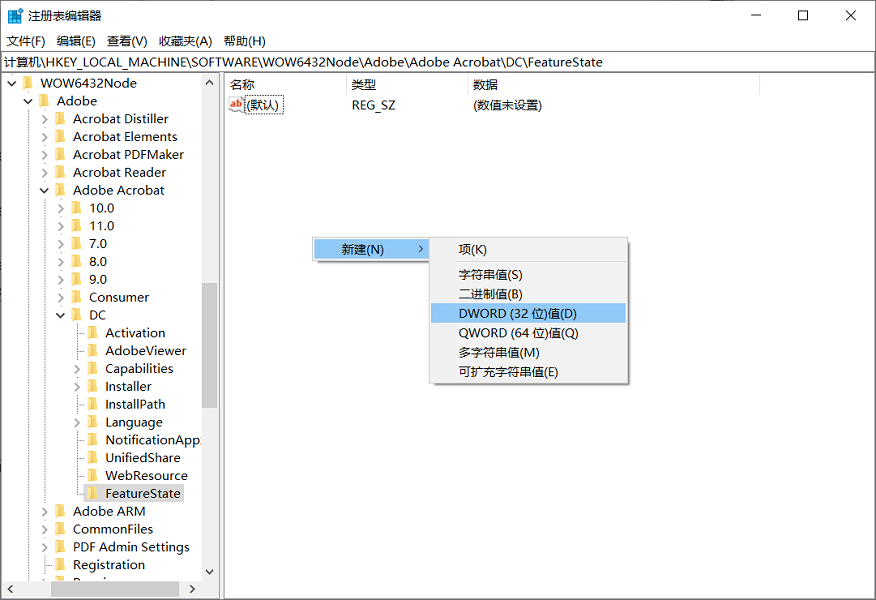Collapse the DC tree node

click(x=60, y=316)
